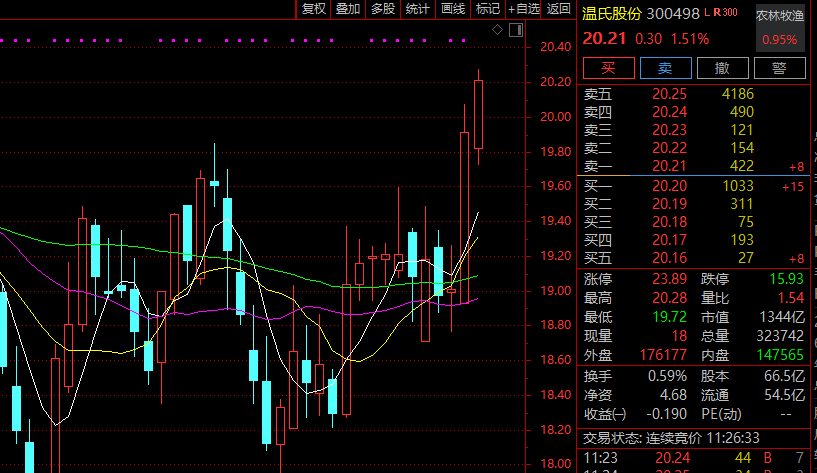The height and width of the screenshot is (473, 817).
Task: Click the 买一 volume 1033
Action: coord(738,186)
